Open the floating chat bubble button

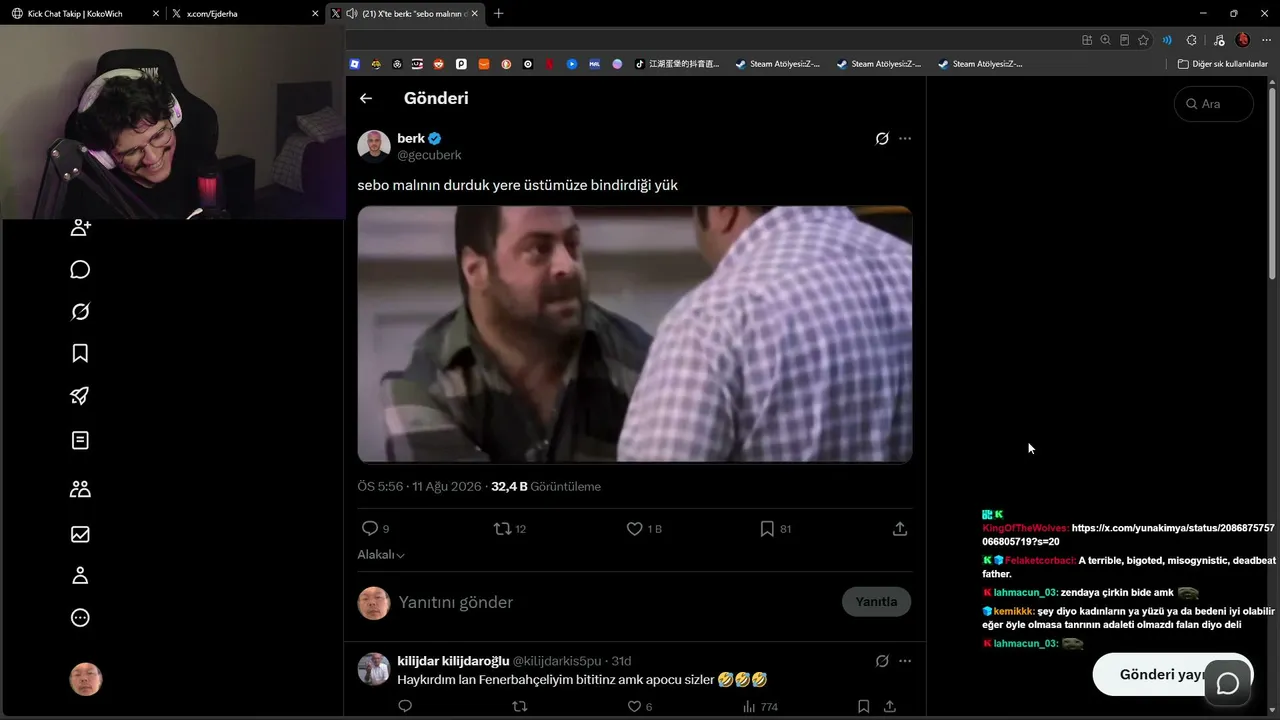click(1228, 683)
